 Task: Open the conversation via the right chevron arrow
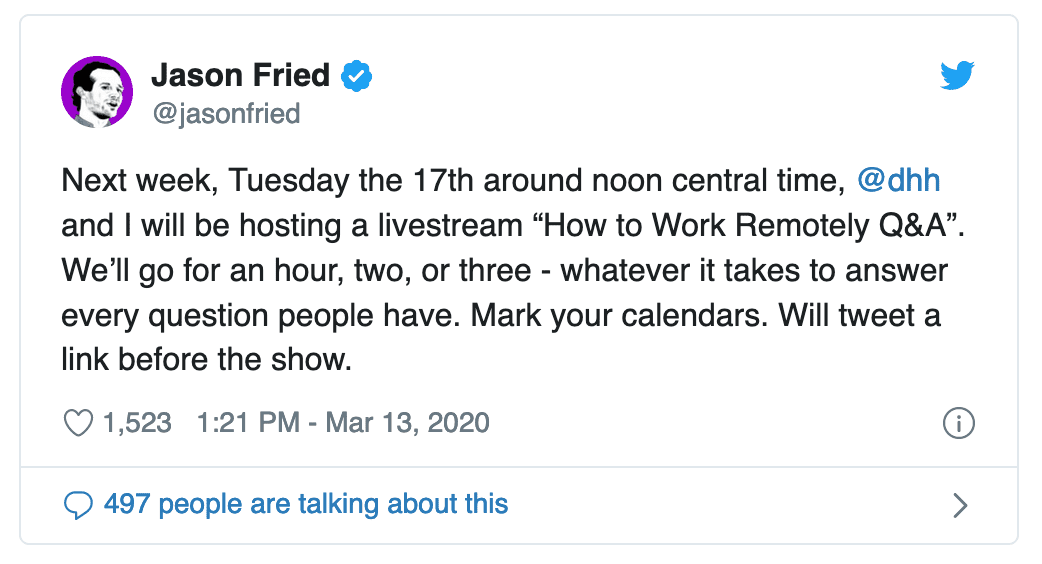(960, 506)
